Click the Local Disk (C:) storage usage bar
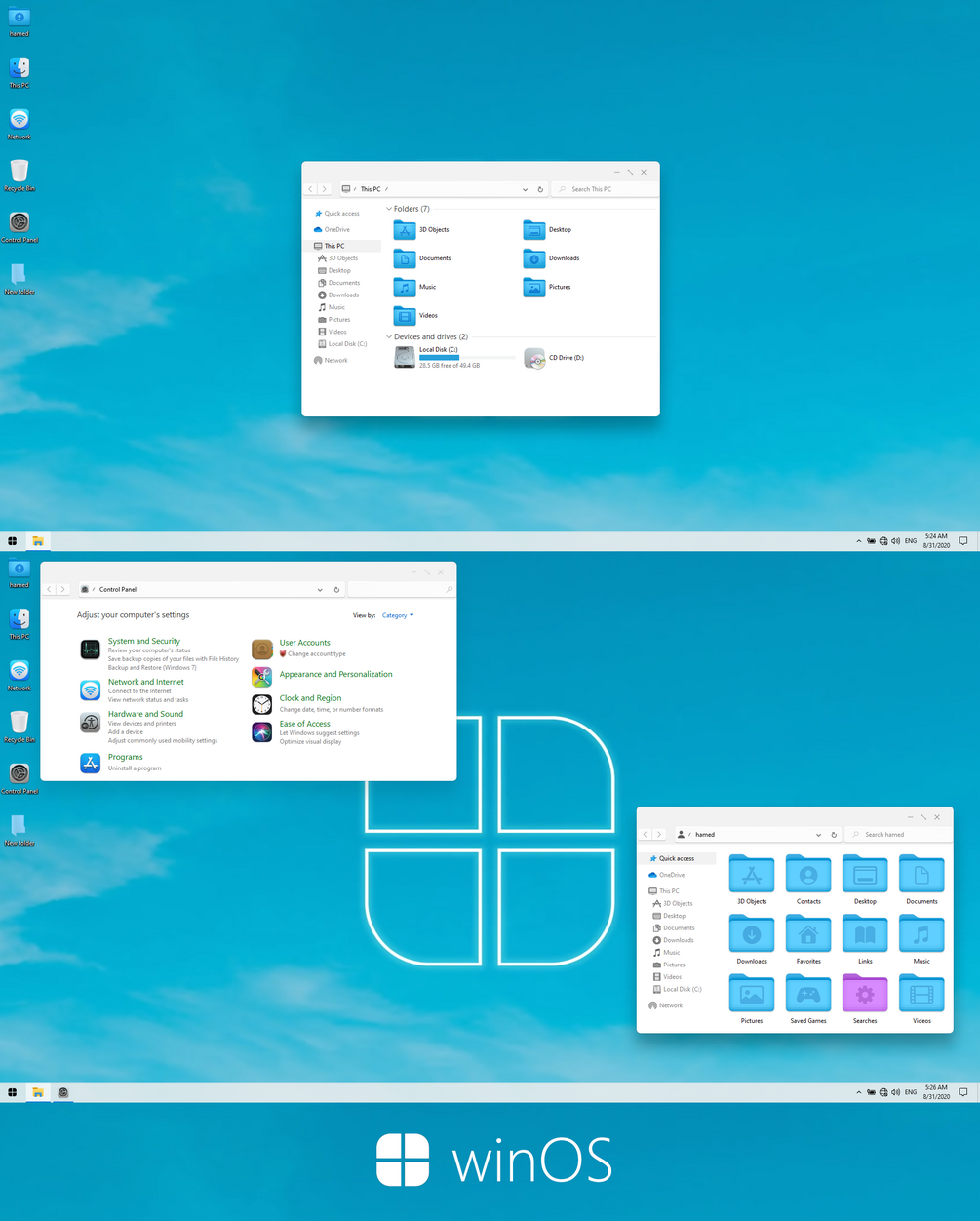980x1221 pixels. click(x=467, y=358)
